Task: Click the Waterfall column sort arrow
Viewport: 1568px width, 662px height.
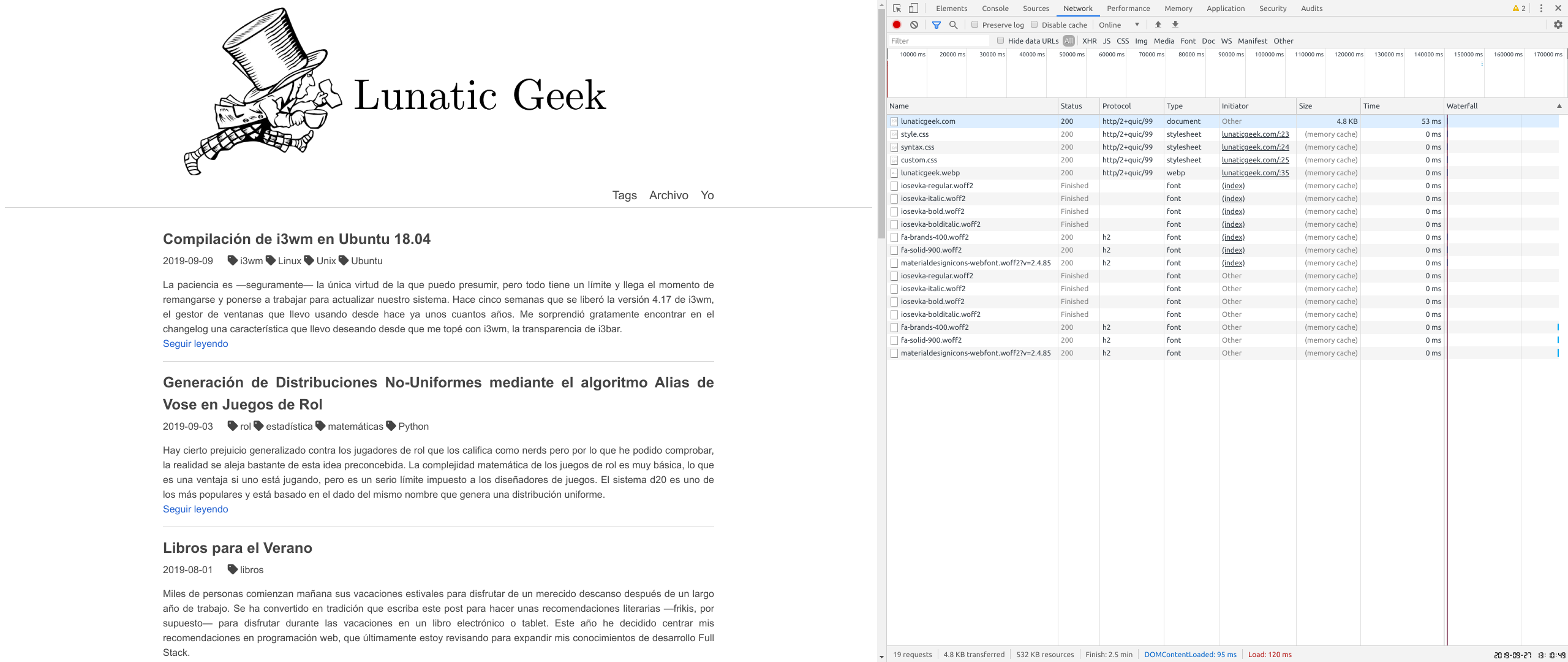Action: click(x=1559, y=106)
